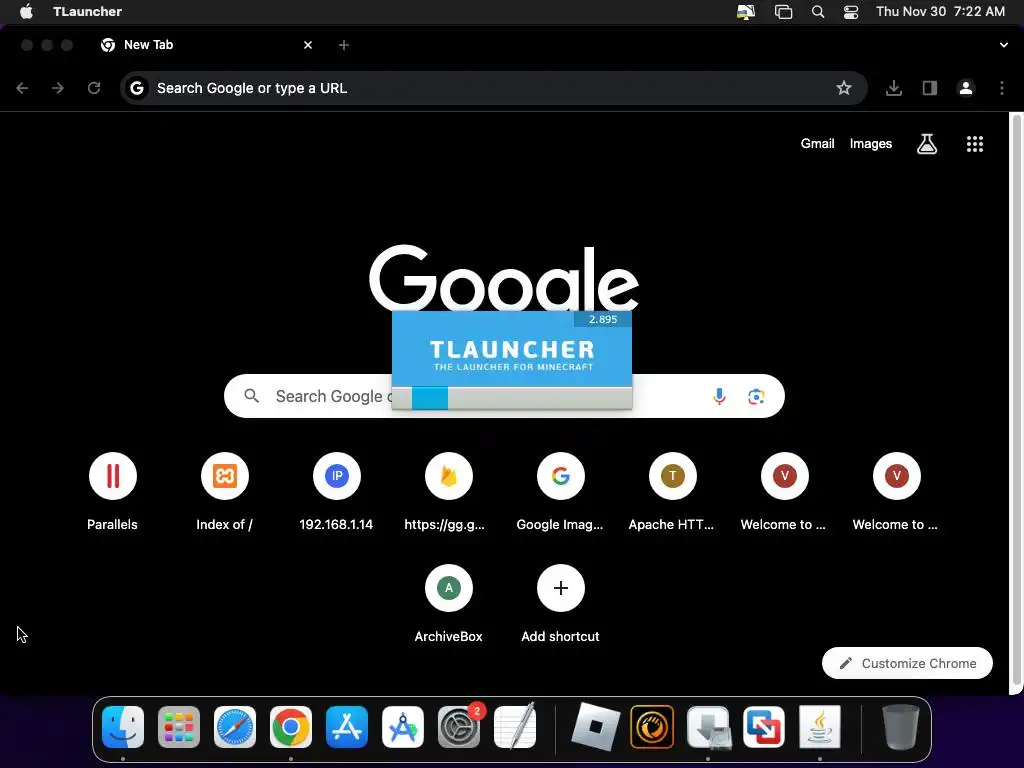The width and height of the screenshot is (1024, 768).
Task: Open the Index of / shortcut
Action: tap(225, 490)
